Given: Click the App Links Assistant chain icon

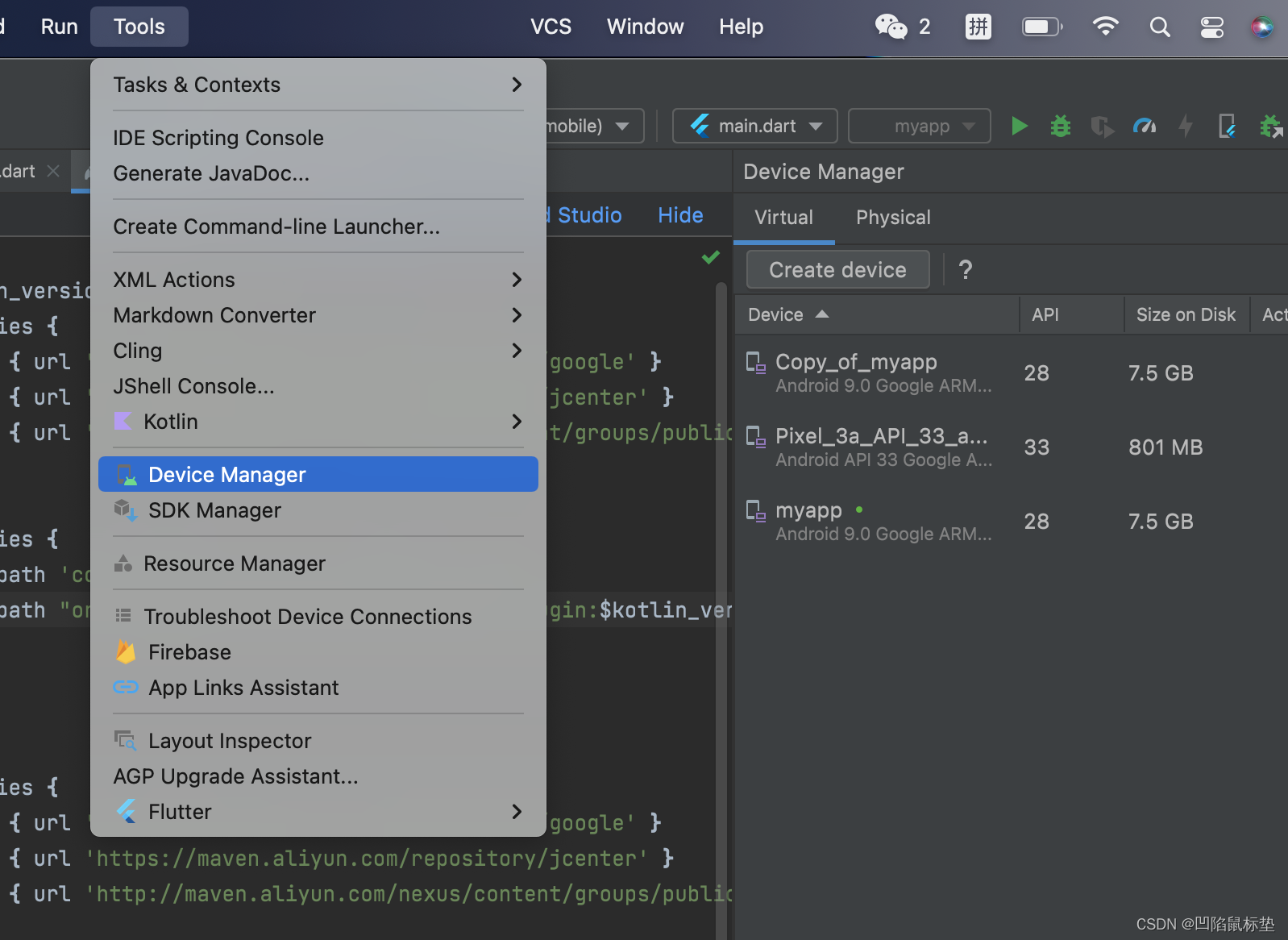Looking at the screenshot, I should point(126,687).
